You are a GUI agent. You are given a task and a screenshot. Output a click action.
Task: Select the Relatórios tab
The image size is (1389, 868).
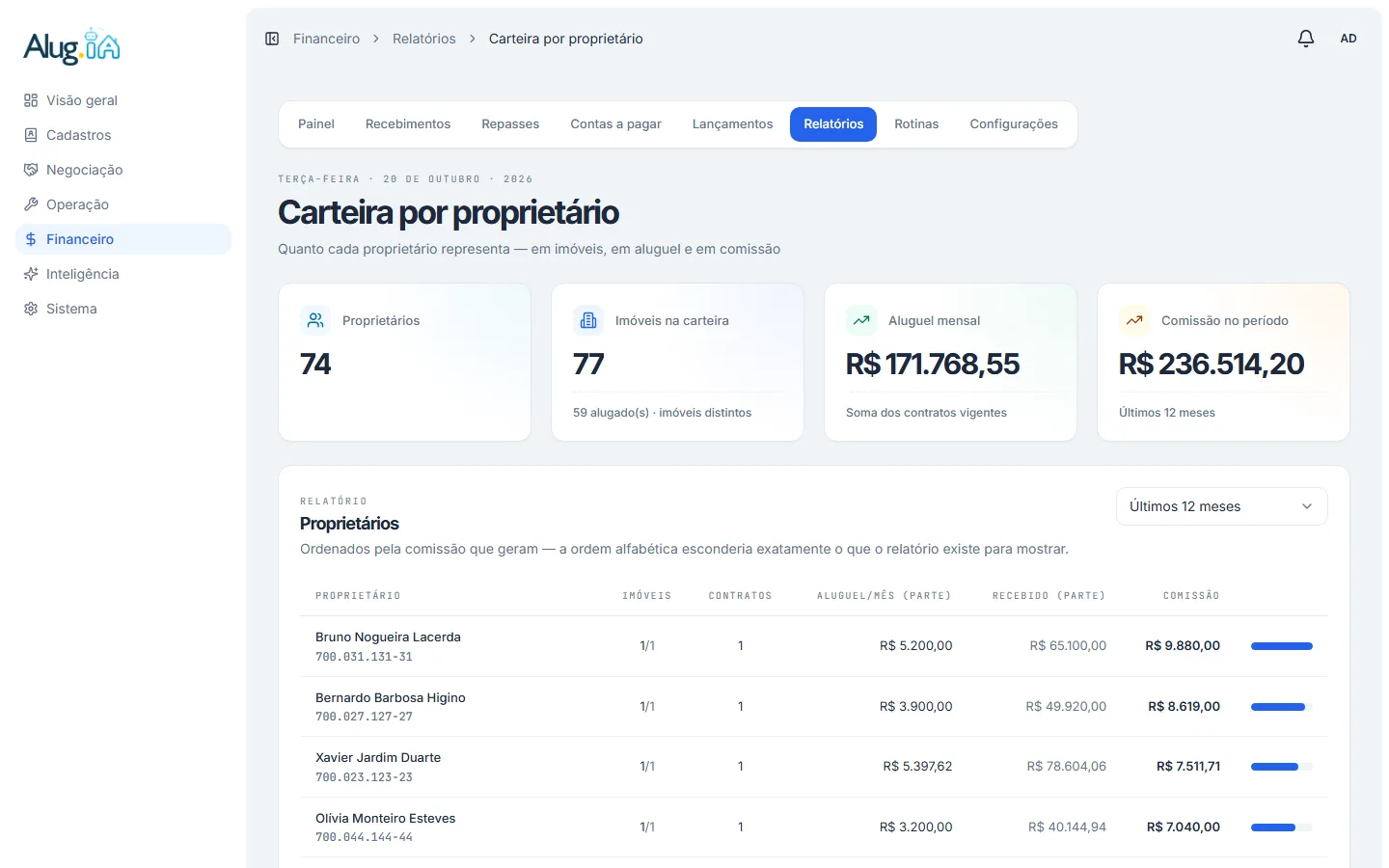pyautogui.click(x=833, y=124)
